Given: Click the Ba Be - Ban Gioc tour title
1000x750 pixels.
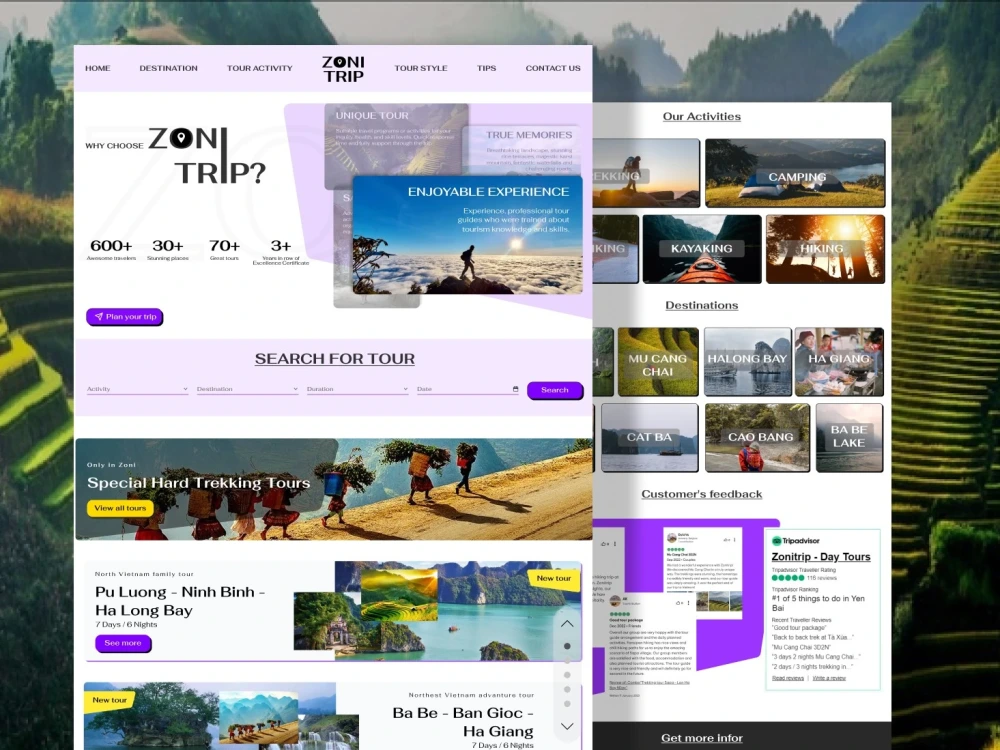Looking at the screenshot, I should [x=463, y=721].
